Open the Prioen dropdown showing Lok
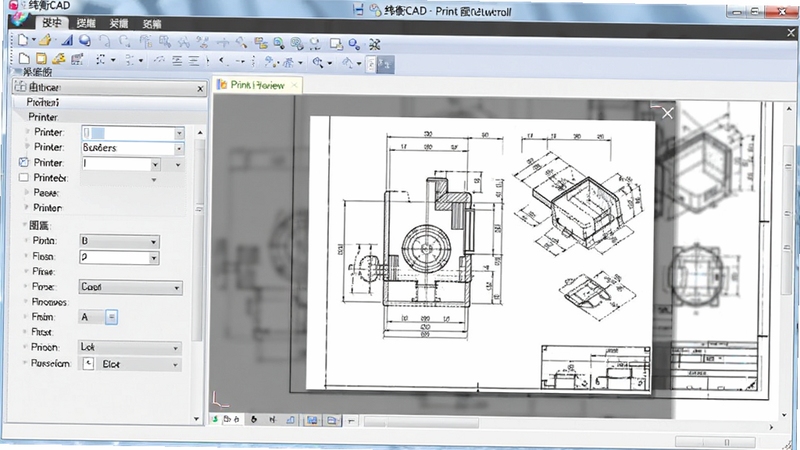This screenshot has height=450, width=800. tap(176, 348)
